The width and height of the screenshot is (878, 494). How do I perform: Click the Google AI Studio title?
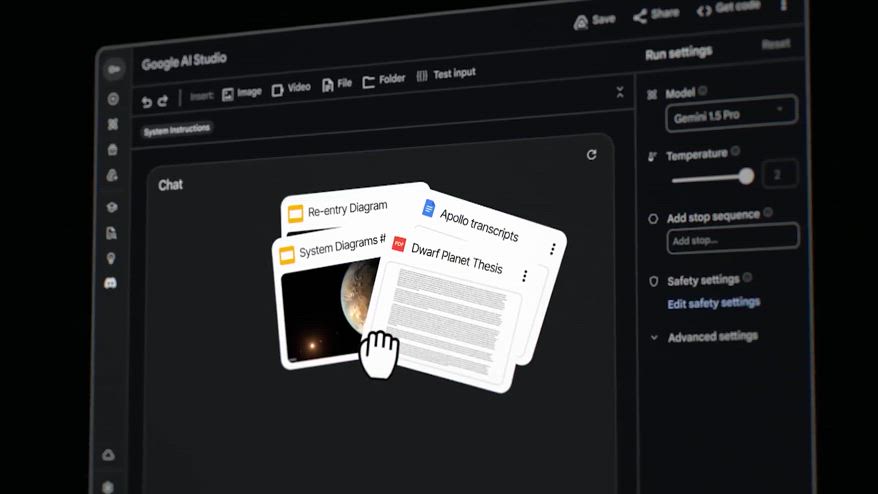[184, 61]
